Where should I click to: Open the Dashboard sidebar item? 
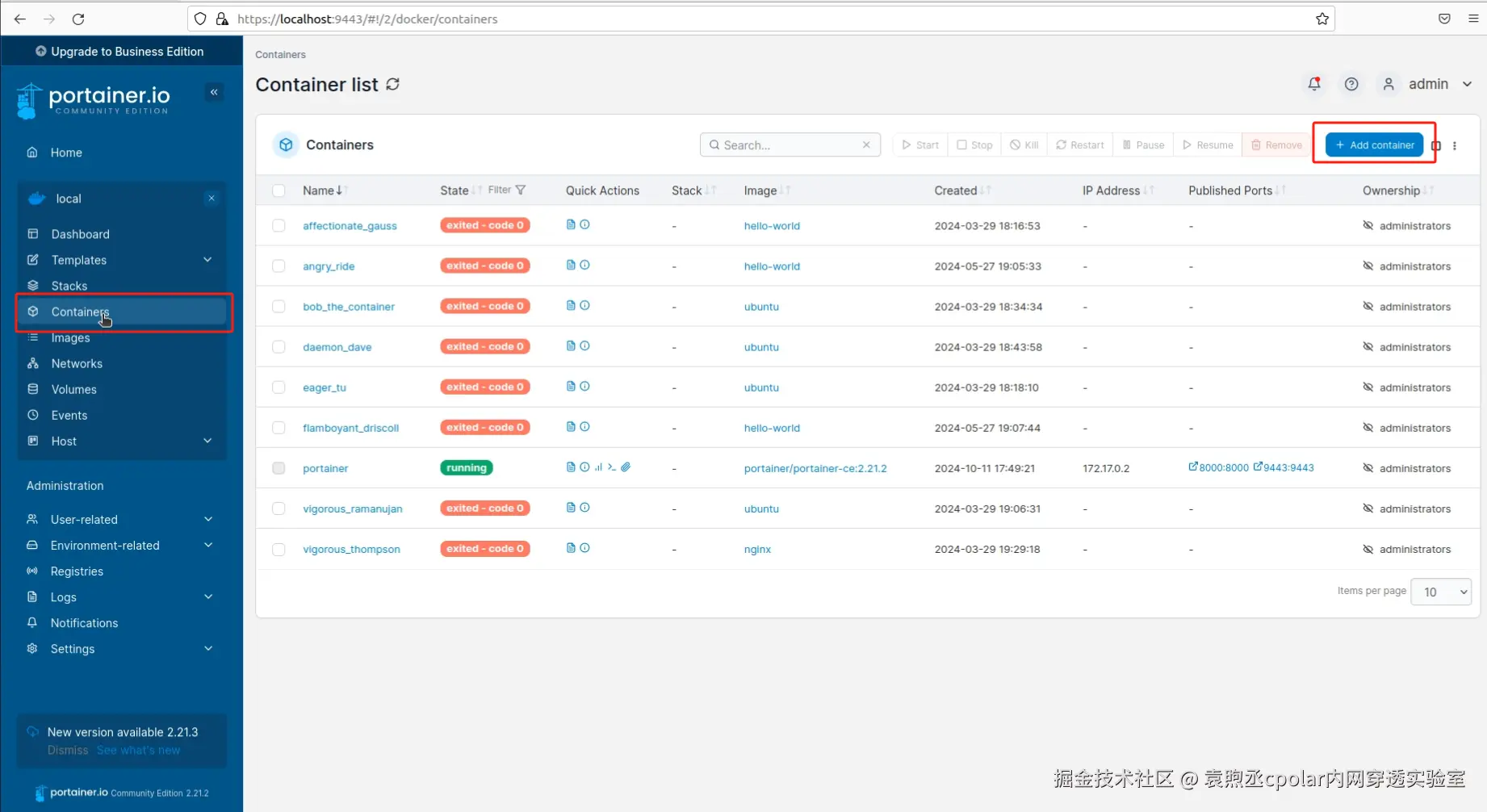[80, 234]
